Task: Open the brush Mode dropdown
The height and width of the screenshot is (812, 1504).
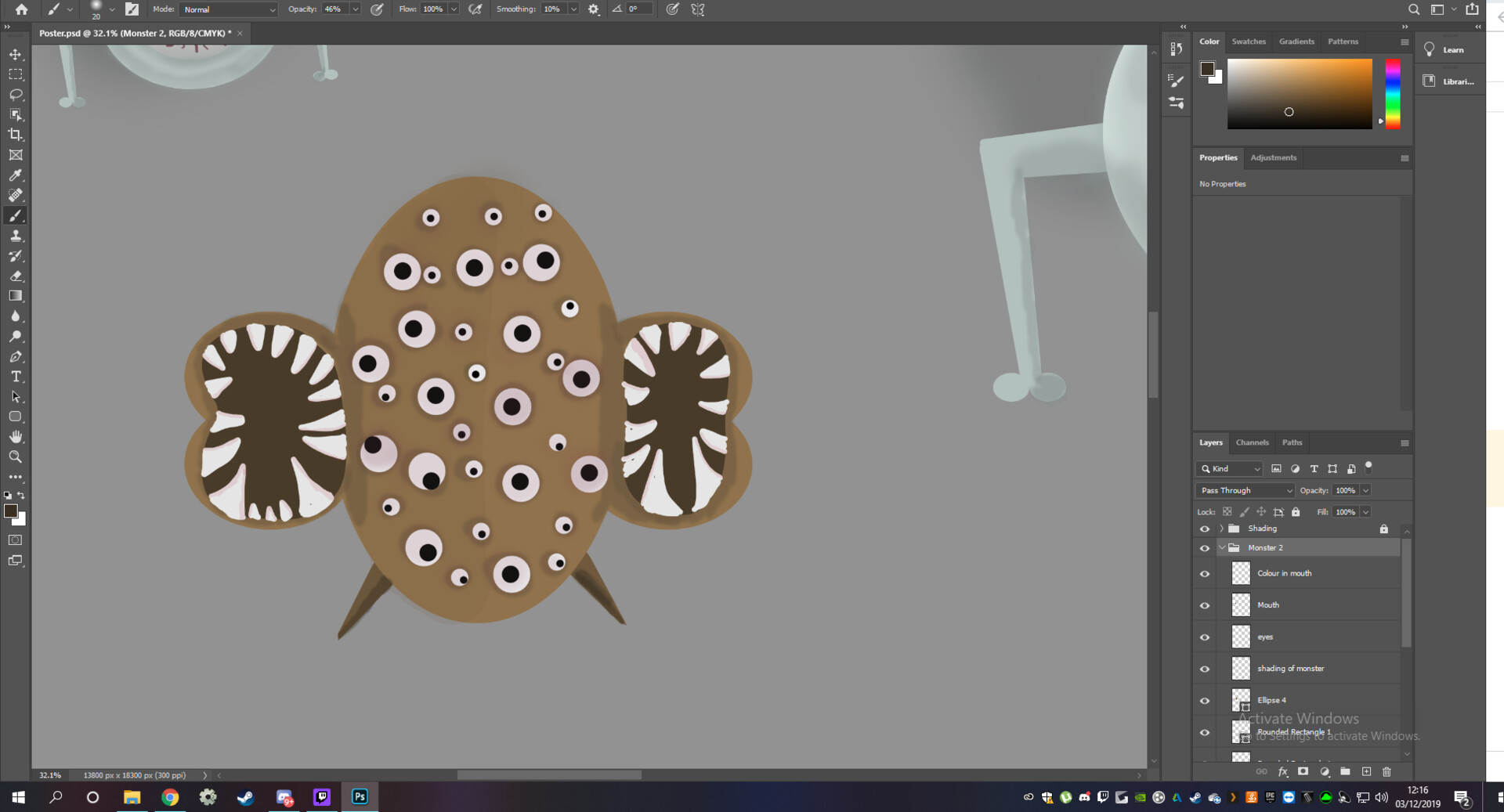Action: (228, 9)
